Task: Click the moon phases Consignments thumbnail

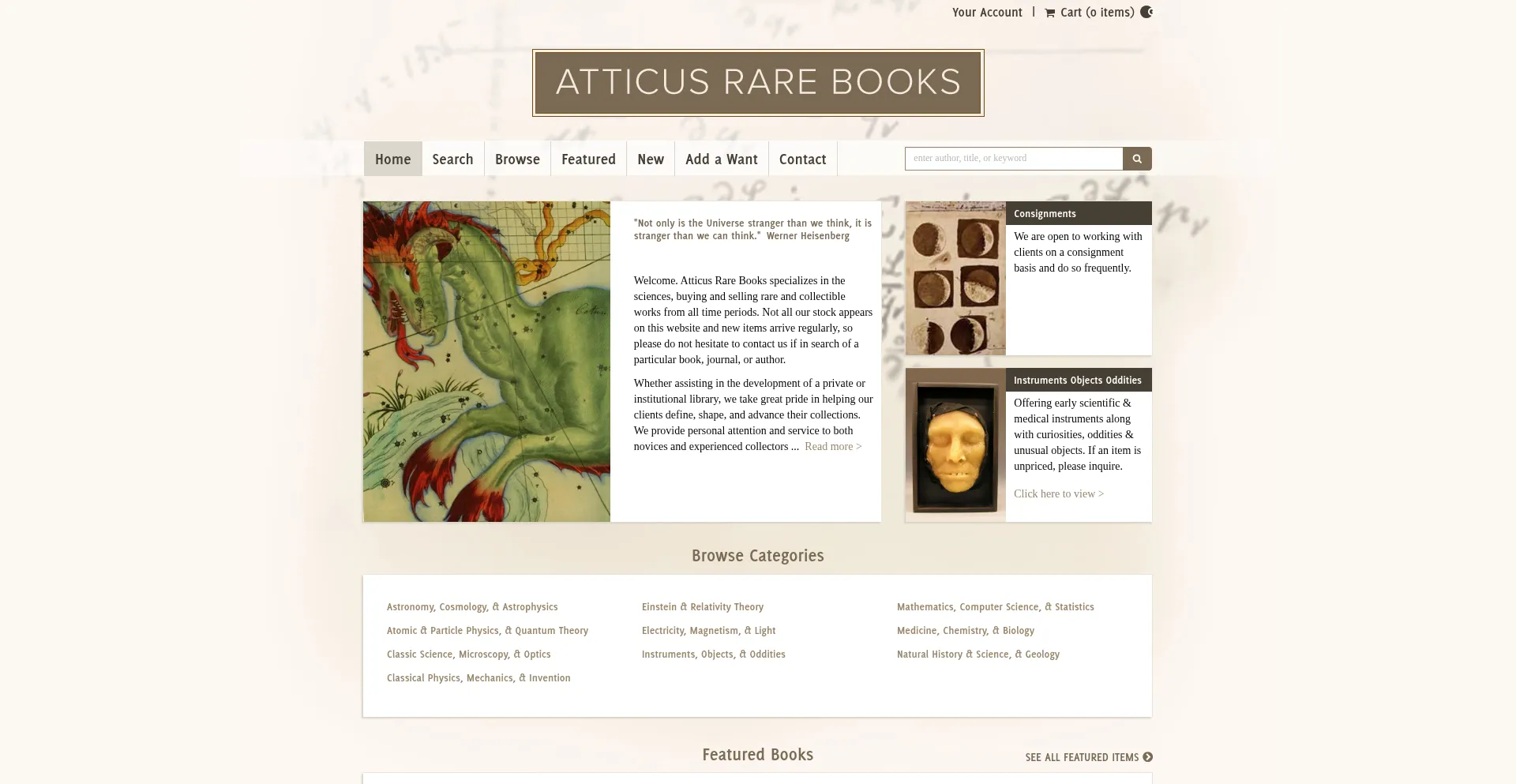Action: coord(955,278)
